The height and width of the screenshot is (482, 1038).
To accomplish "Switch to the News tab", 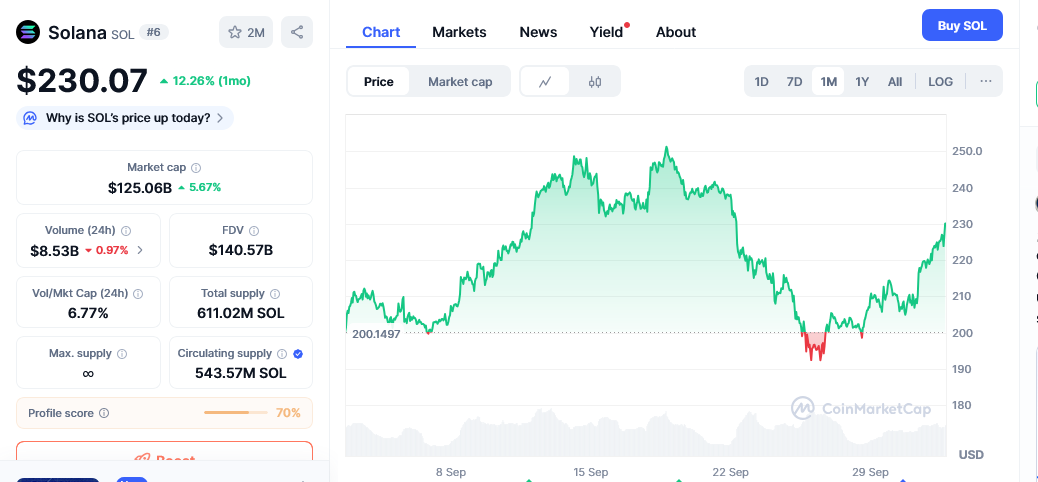I will coord(538,32).
